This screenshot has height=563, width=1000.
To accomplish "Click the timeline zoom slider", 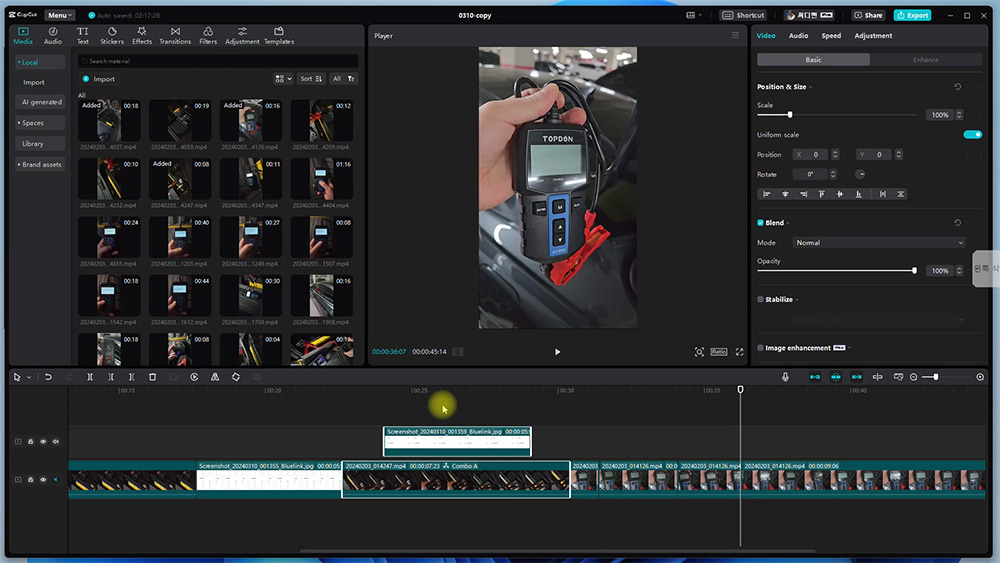I will (x=946, y=377).
